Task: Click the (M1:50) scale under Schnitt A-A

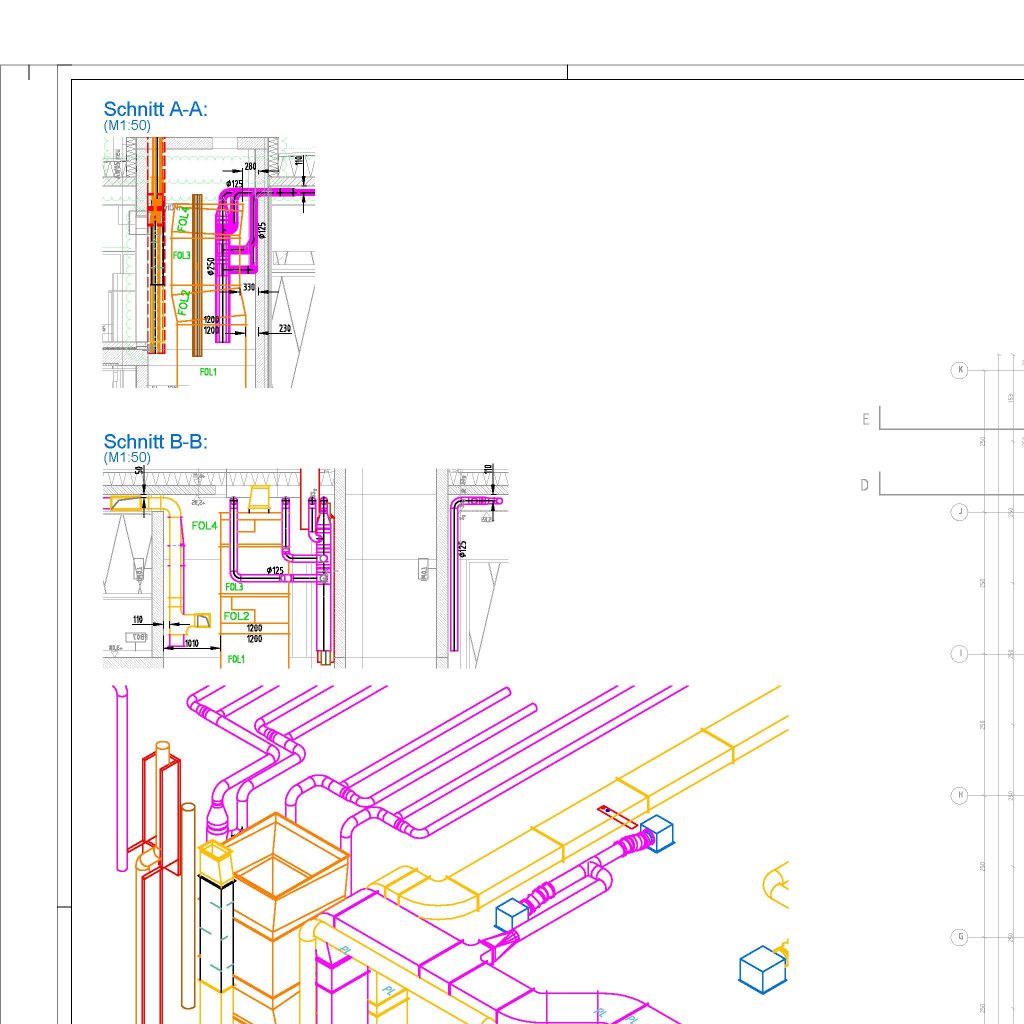Action: point(127,125)
